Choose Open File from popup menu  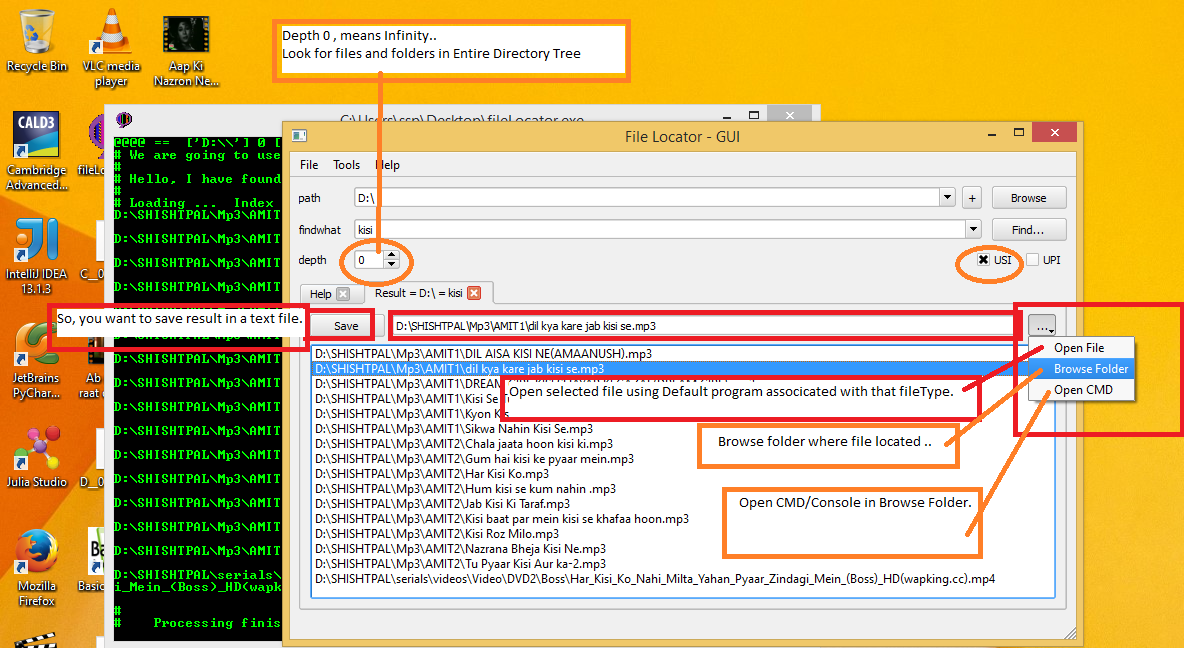1081,347
